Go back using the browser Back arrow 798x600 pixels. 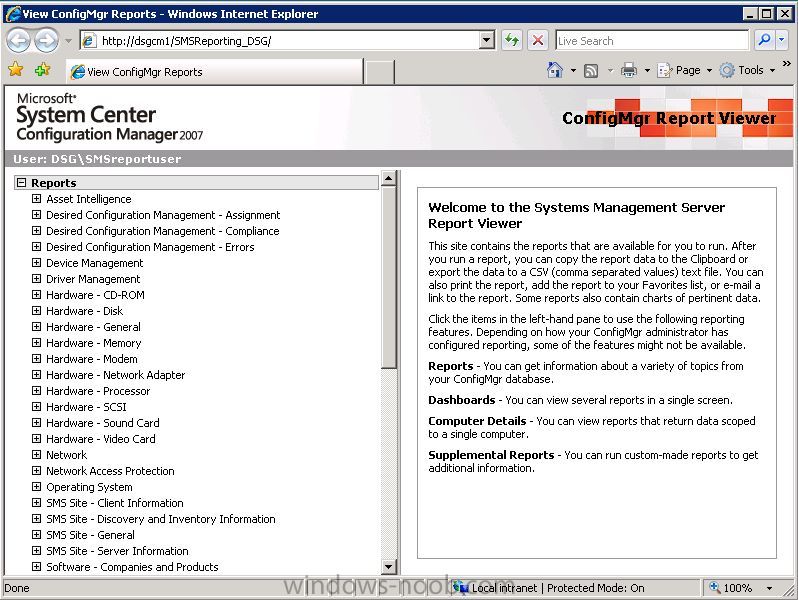18,41
